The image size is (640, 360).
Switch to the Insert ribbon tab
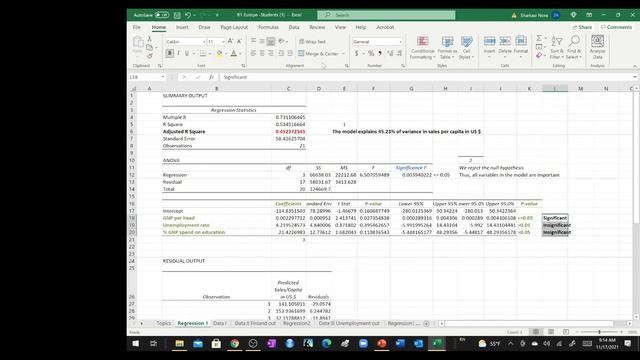[182, 27]
